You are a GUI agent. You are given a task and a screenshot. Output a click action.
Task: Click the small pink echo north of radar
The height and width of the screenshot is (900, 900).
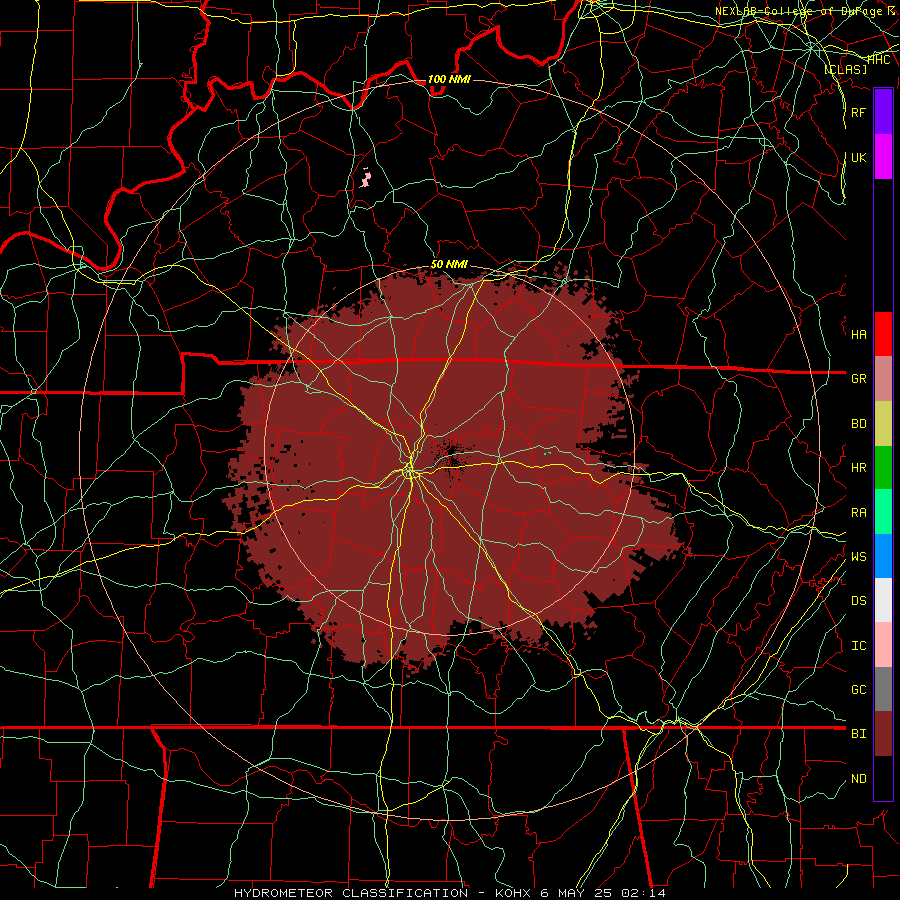365,179
